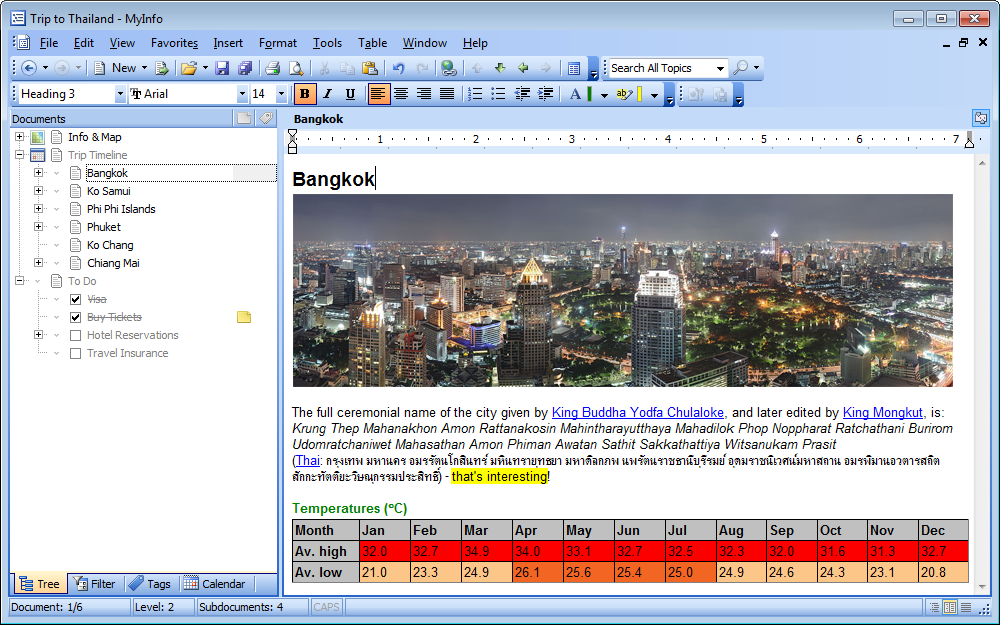The width and height of the screenshot is (1000, 625).
Task: Open the Heading 3 style dropdown
Action: tap(120, 94)
